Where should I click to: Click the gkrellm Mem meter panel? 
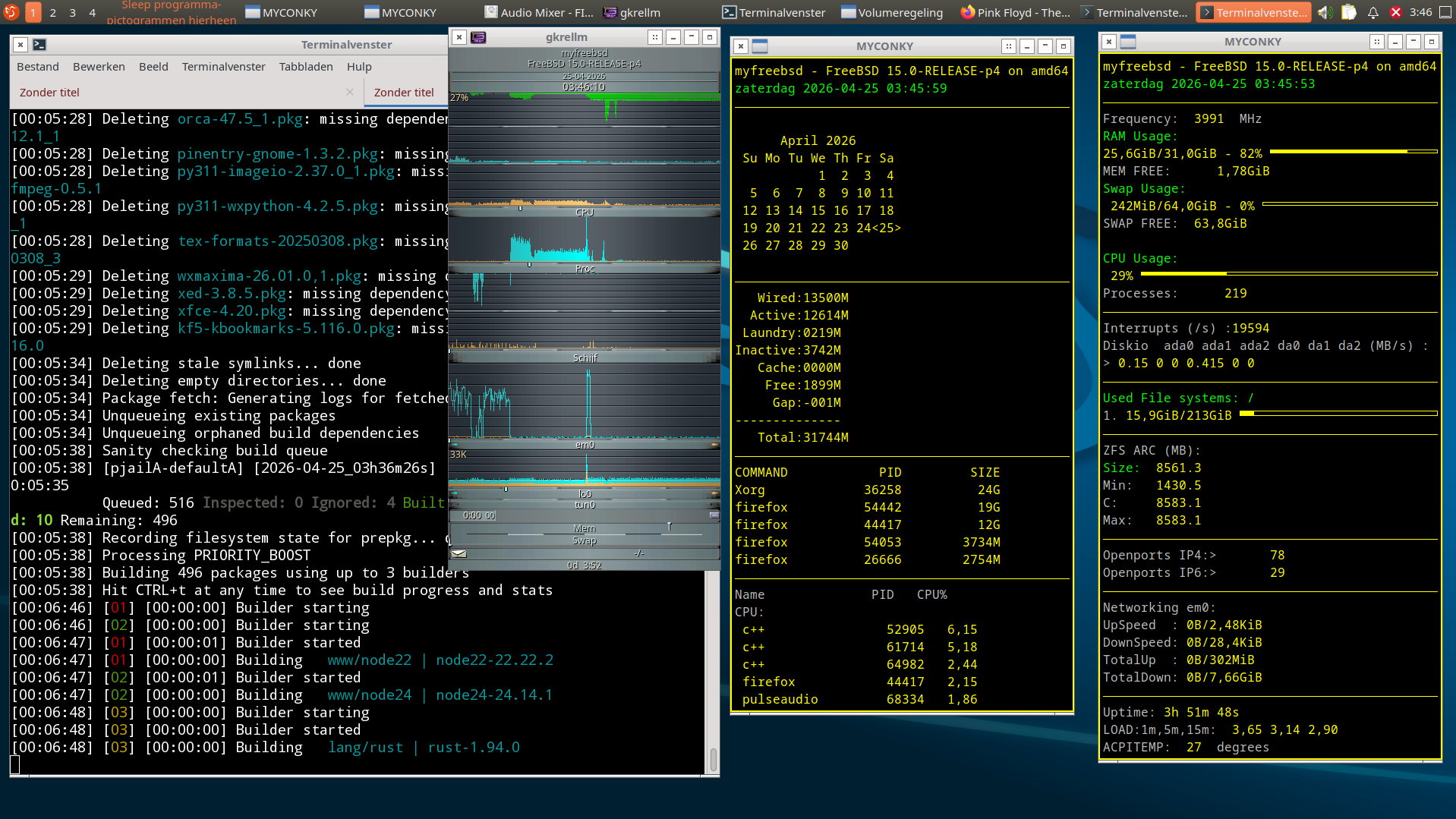pos(584,528)
